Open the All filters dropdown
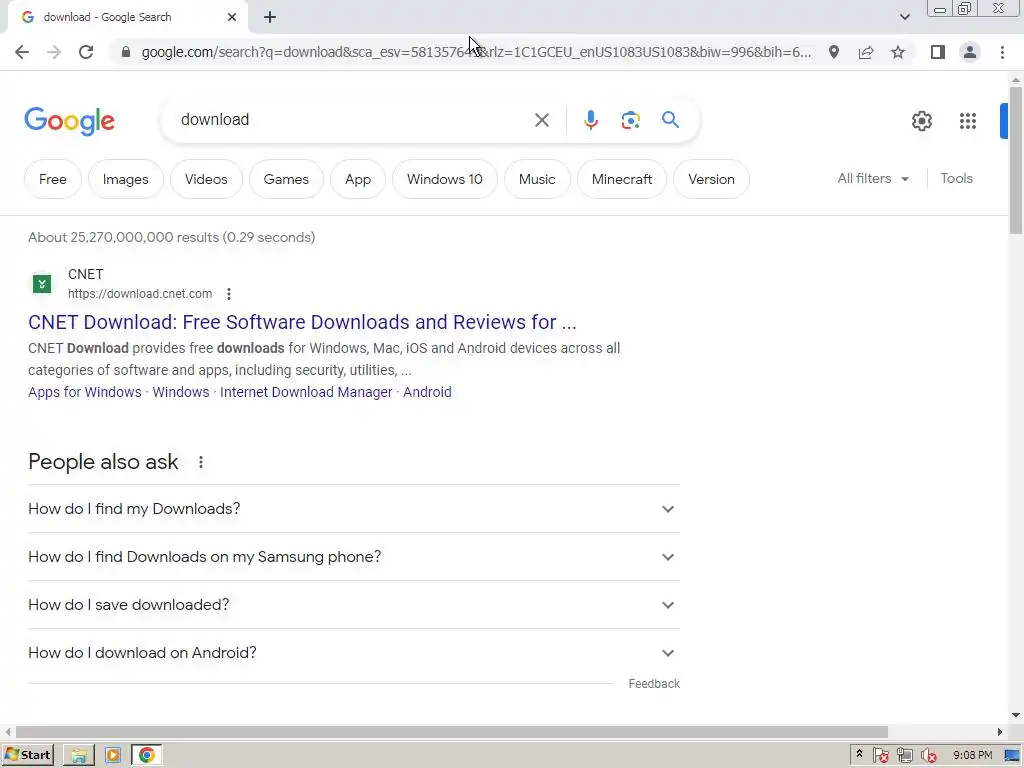 coord(873,178)
